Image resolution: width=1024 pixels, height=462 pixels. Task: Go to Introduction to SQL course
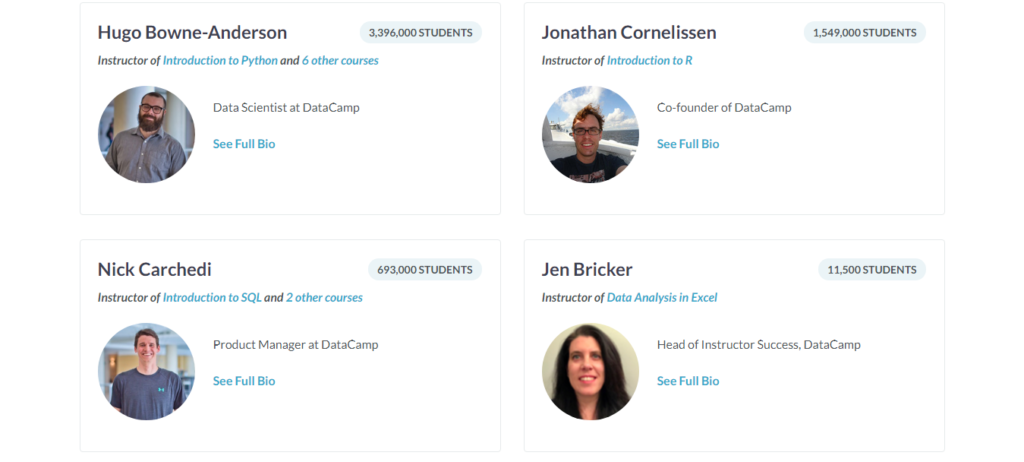click(212, 297)
